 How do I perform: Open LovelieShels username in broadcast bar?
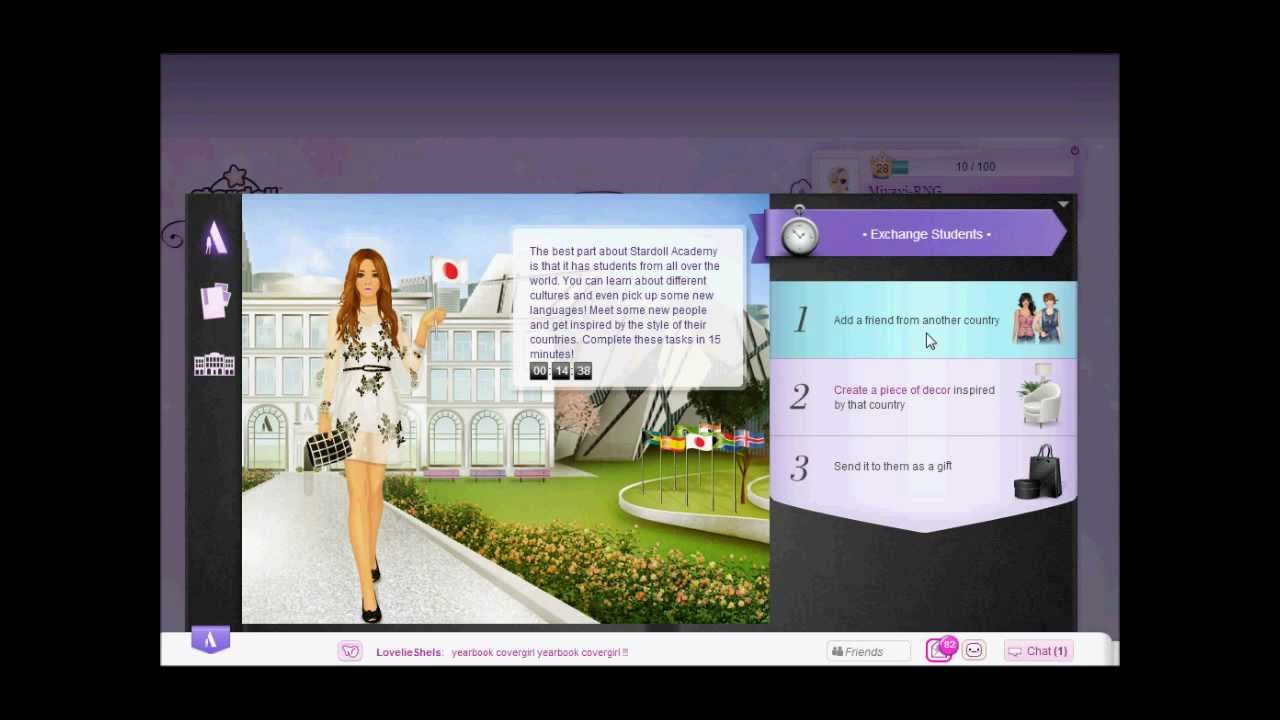click(x=408, y=652)
